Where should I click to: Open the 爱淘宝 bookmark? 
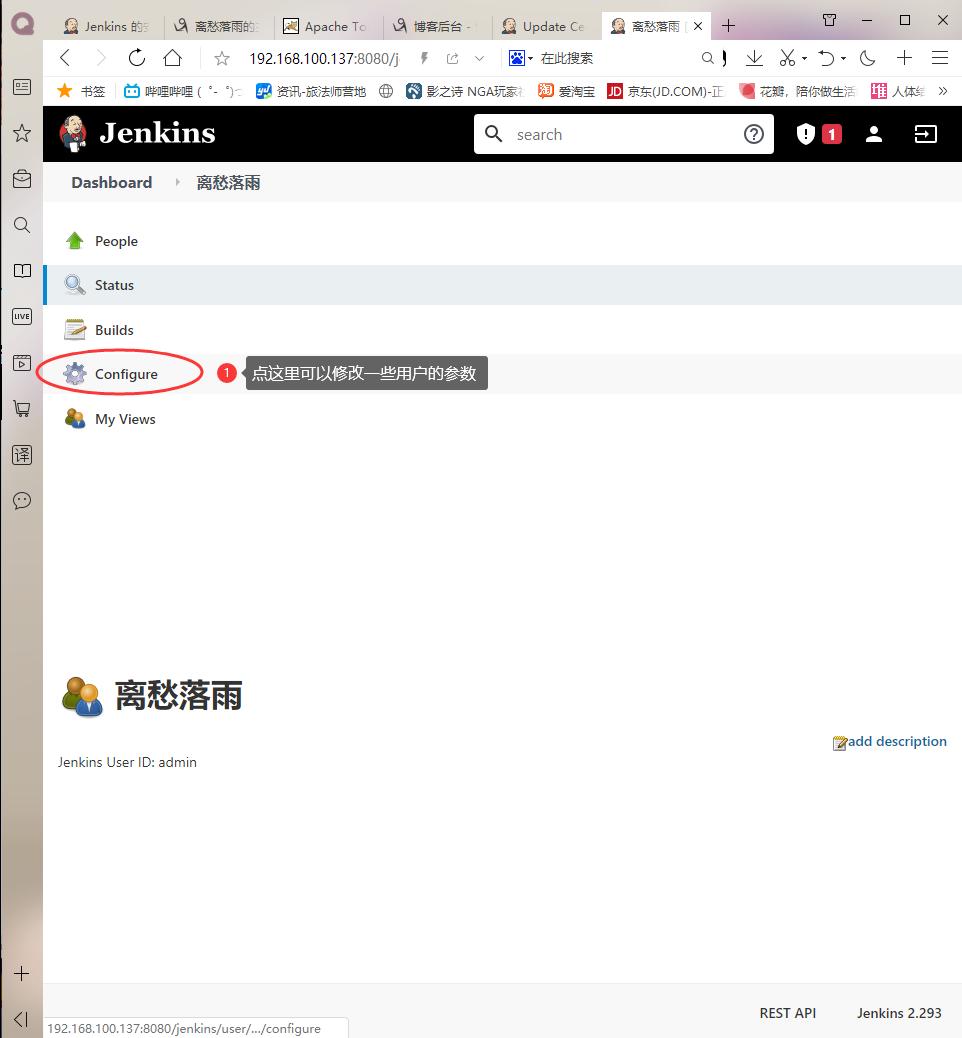[x=567, y=91]
